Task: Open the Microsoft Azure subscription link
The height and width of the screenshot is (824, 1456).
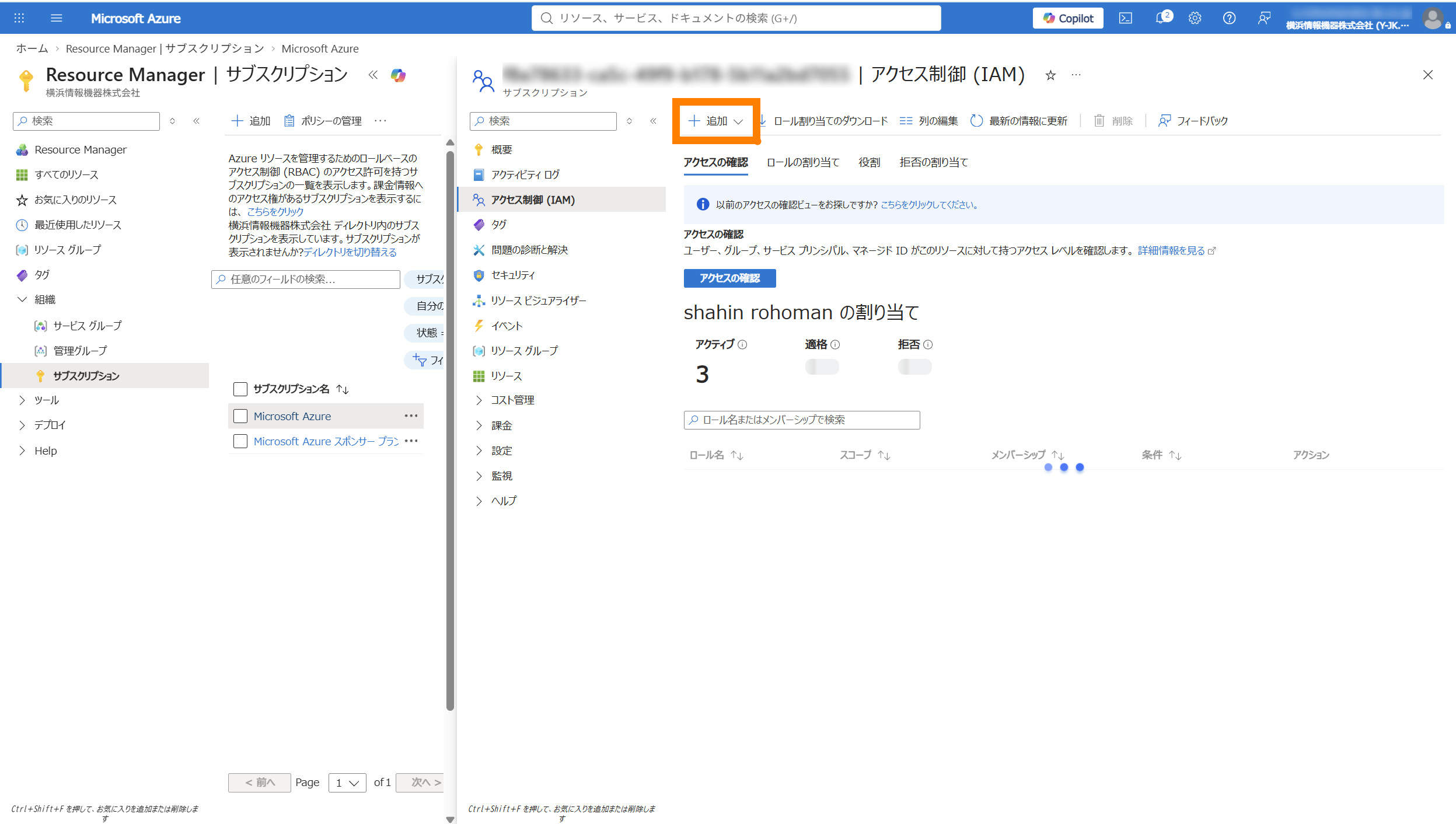Action: point(292,416)
